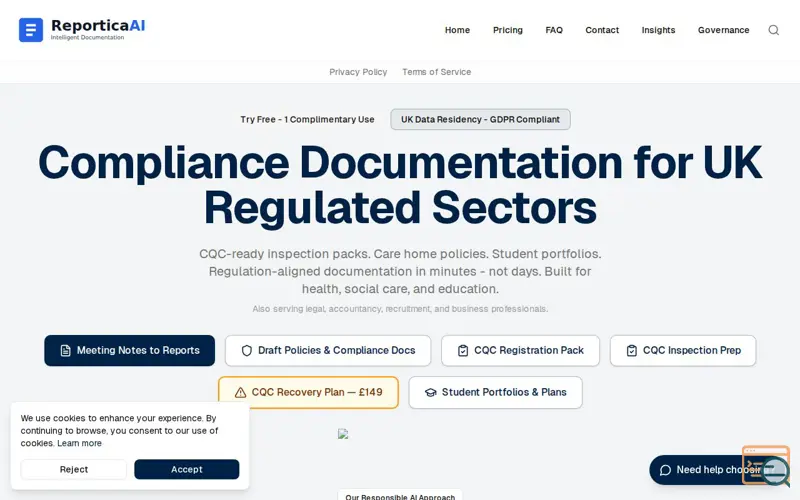Open the Privacy Policy link
Image resolution: width=800 pixels, height=500 pixels.
pos(358,72)
